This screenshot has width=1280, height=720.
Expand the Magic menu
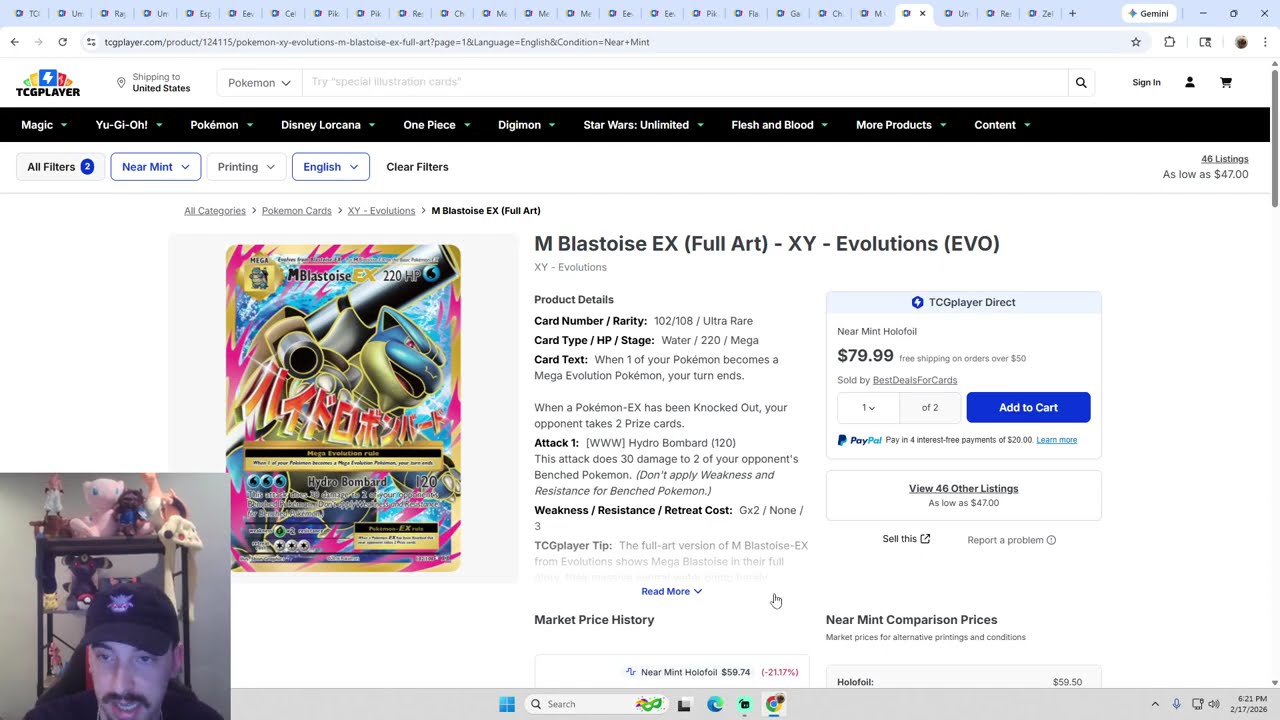45,125
